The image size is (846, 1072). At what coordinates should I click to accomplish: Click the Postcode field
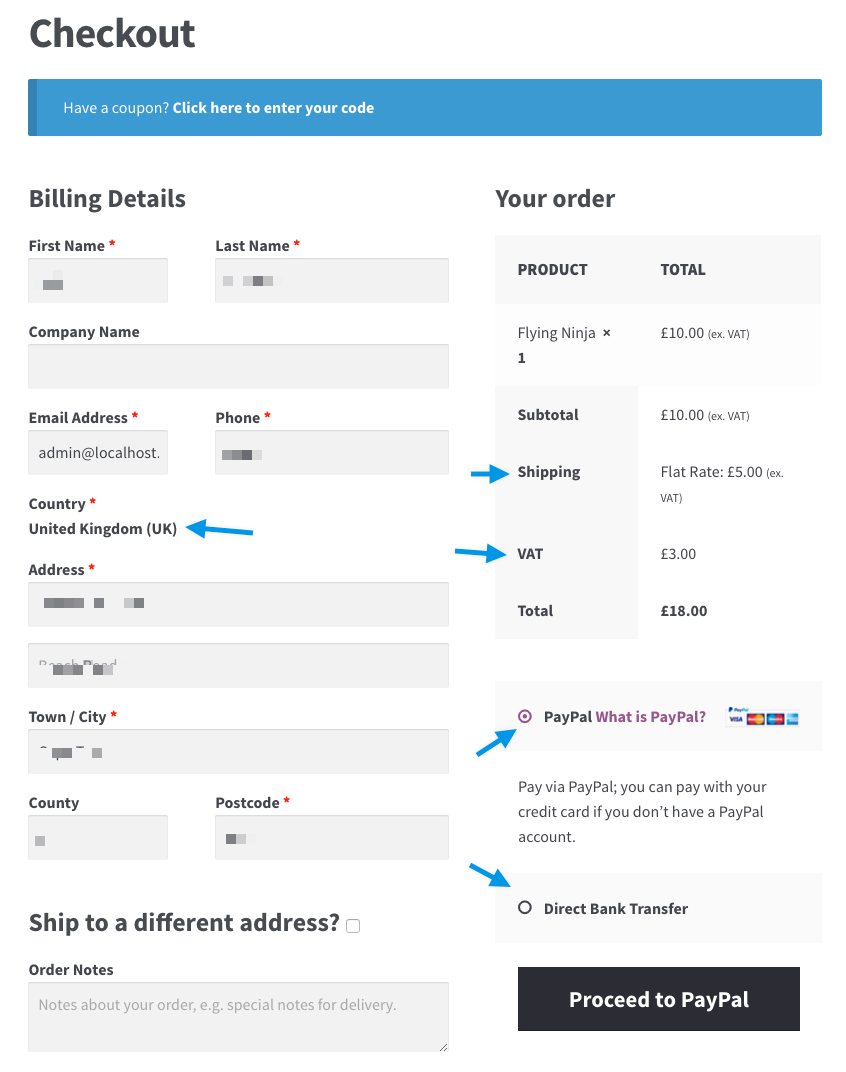click(x=331, y=837)
